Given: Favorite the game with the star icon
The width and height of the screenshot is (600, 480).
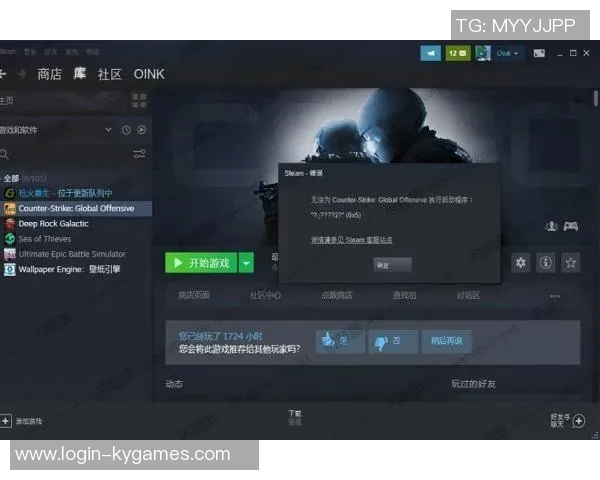Looking at the screenshot, I should click(x=571, y=263).
